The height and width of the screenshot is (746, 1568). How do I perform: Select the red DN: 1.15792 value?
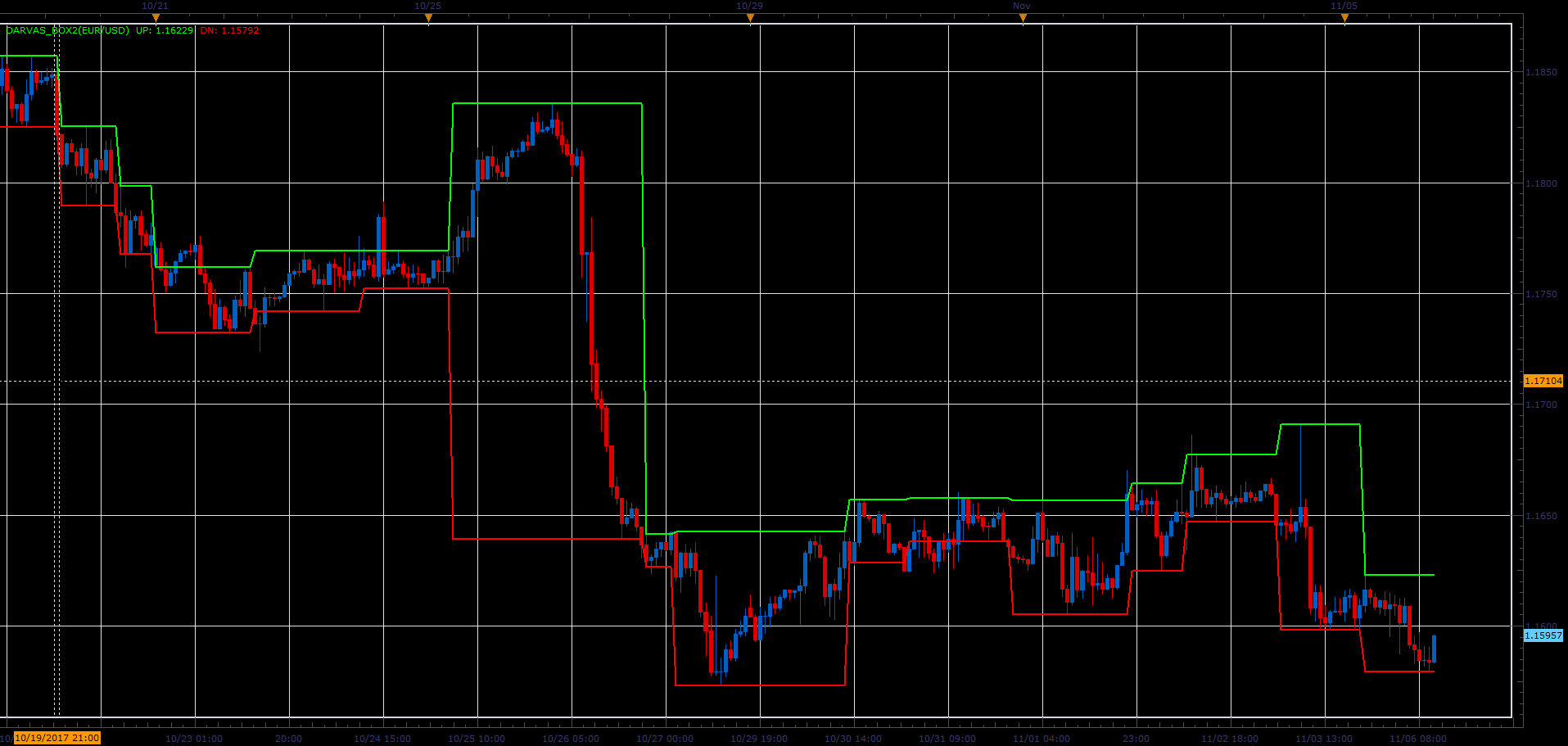[229, 30]
